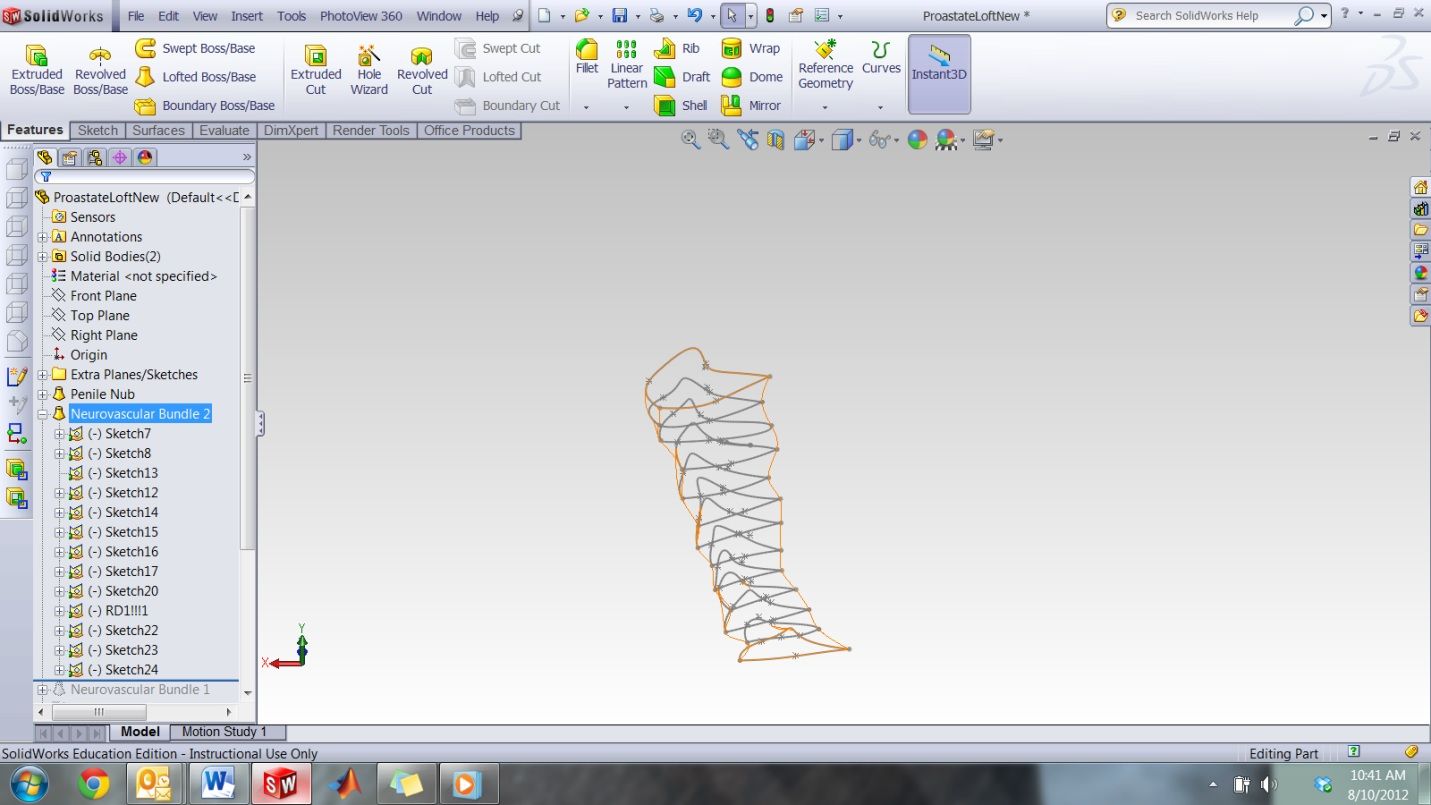Expand Curves dropdown arrow
This screenshot has height=805, width=1431.
point(881,107)
